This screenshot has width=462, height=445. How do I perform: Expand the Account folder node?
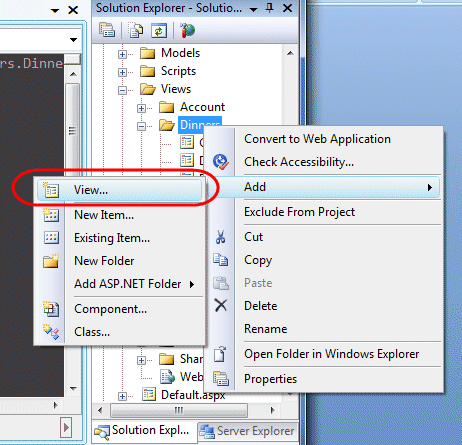(141, 108)
